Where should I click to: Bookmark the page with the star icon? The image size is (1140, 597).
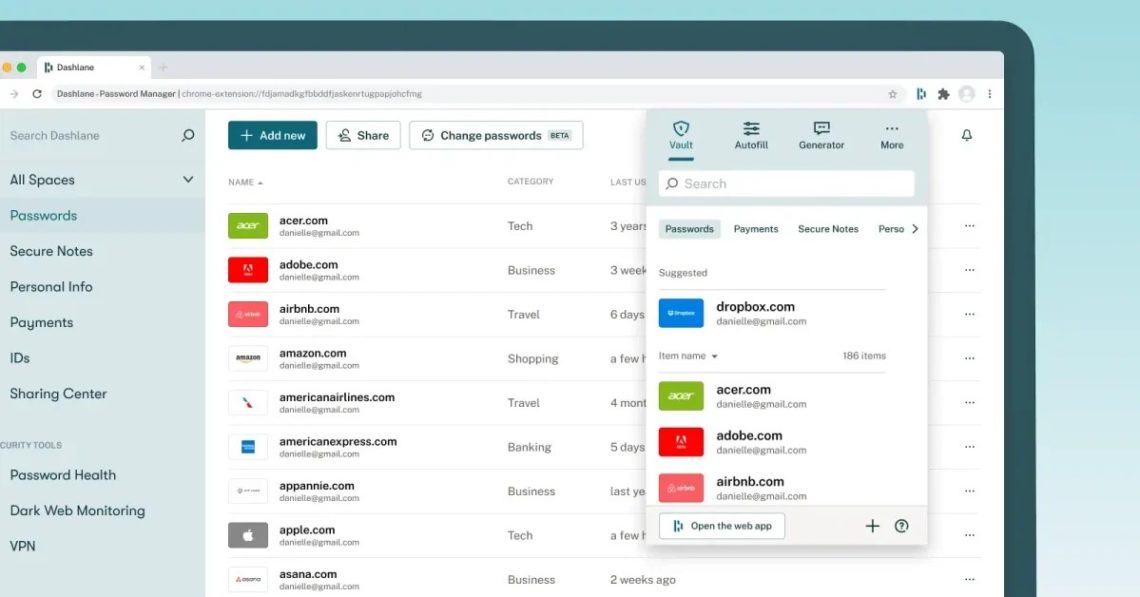[893, 93]
